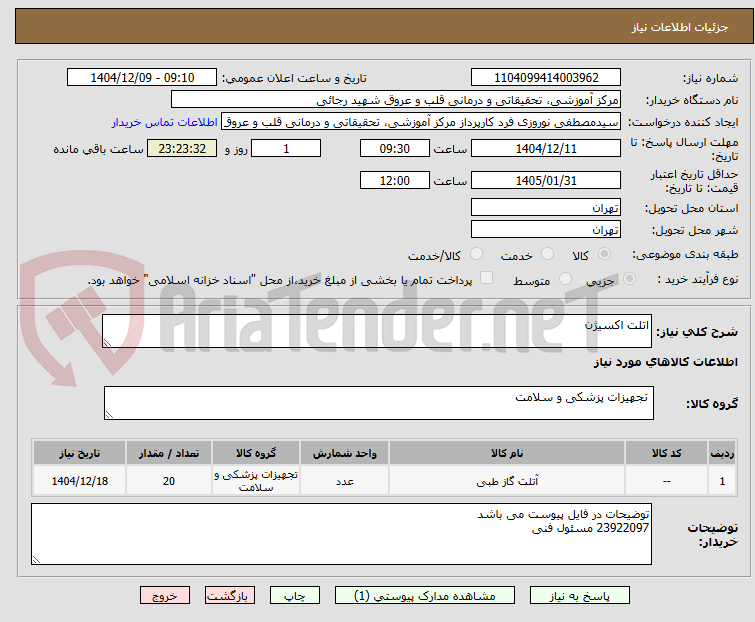Toggle the اسناد خزانه اسلامی payment checkbox
The image size is (755, 622).
[486, 278]
